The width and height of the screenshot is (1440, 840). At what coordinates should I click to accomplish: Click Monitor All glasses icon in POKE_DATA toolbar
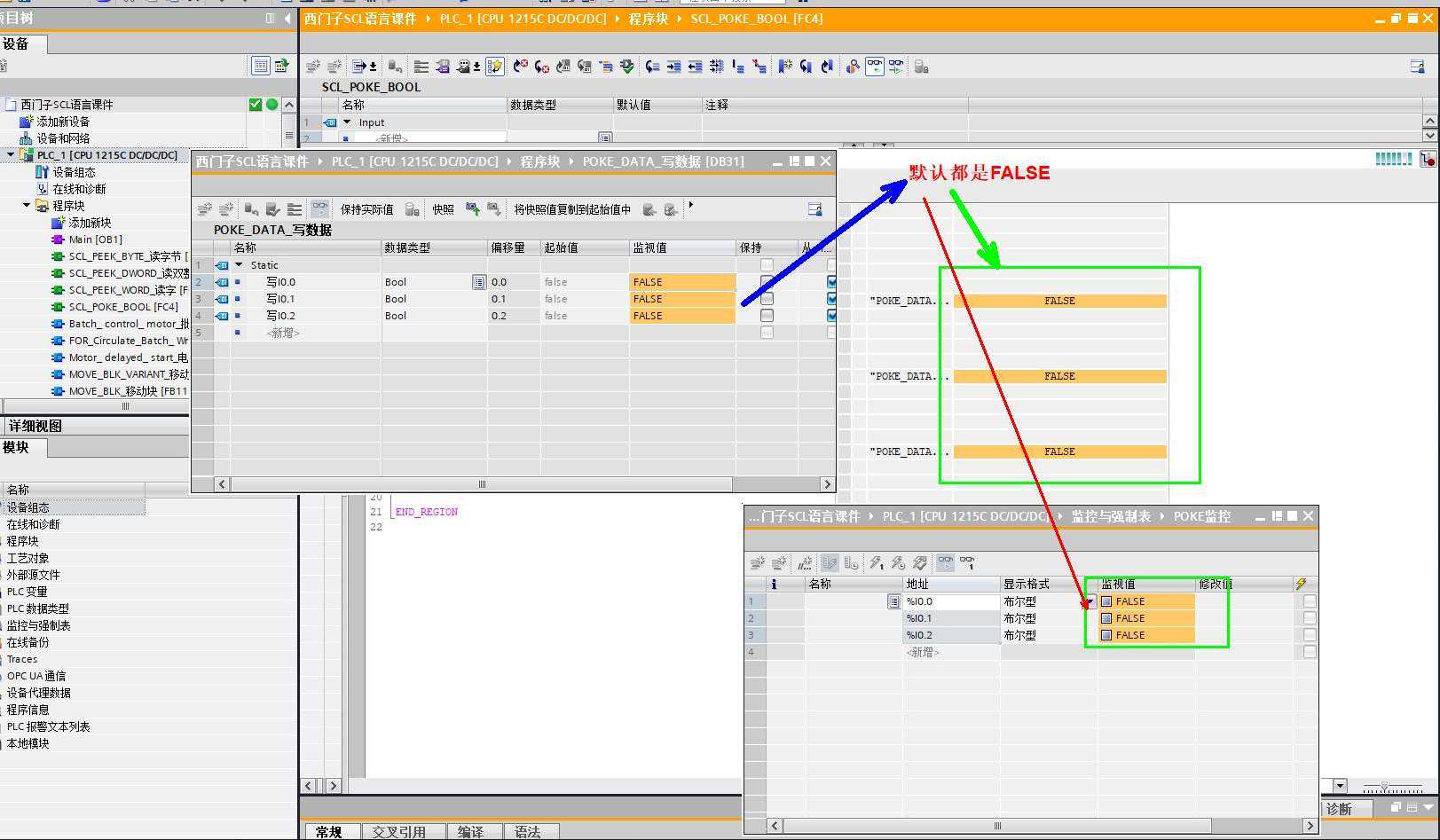pyautogui.click(x=319, y=209)
